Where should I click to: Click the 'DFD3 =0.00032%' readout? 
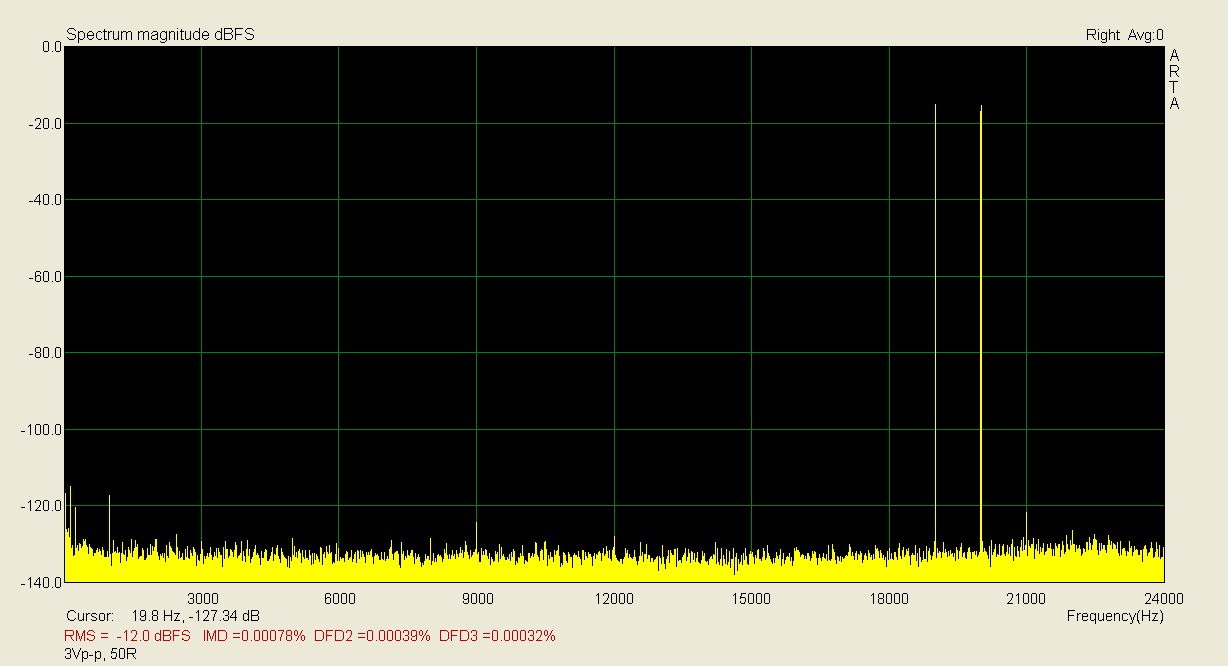[x=497, y=636]
